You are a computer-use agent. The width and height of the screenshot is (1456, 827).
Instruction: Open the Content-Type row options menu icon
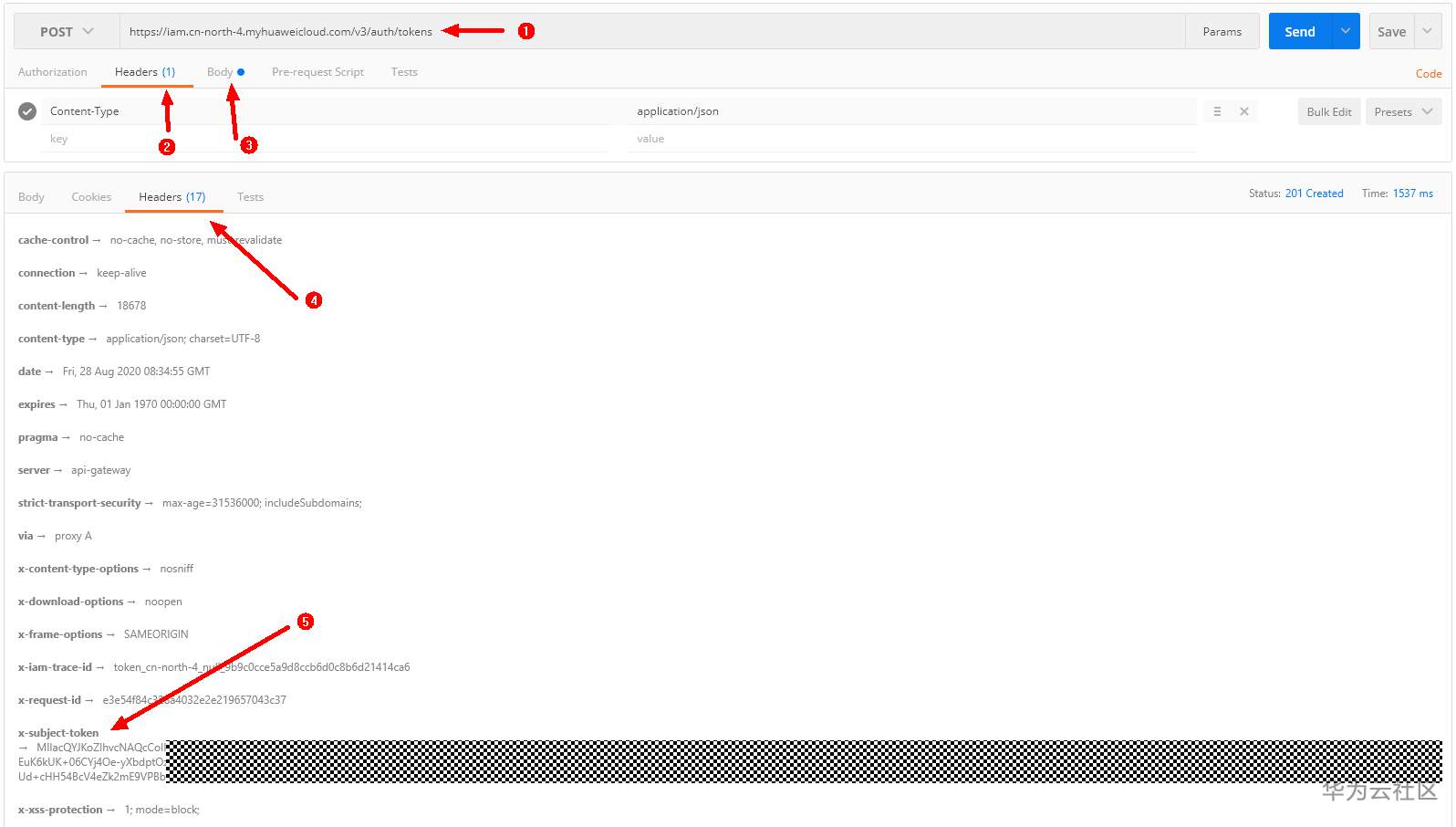[x=1217, y=111]
